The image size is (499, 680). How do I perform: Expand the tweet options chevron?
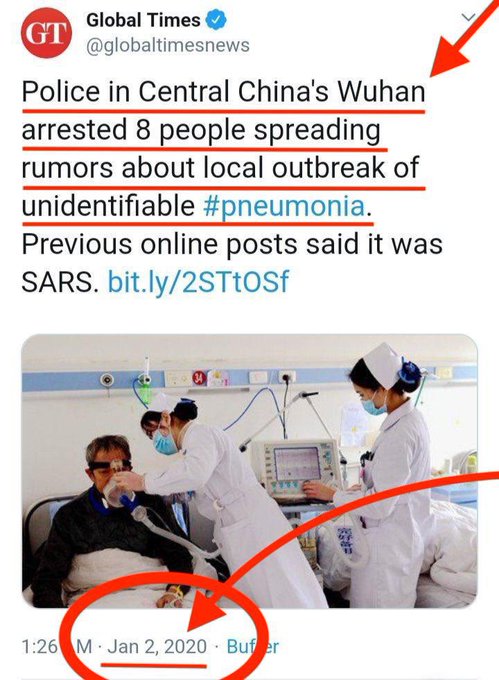click(x=469, y=17)
